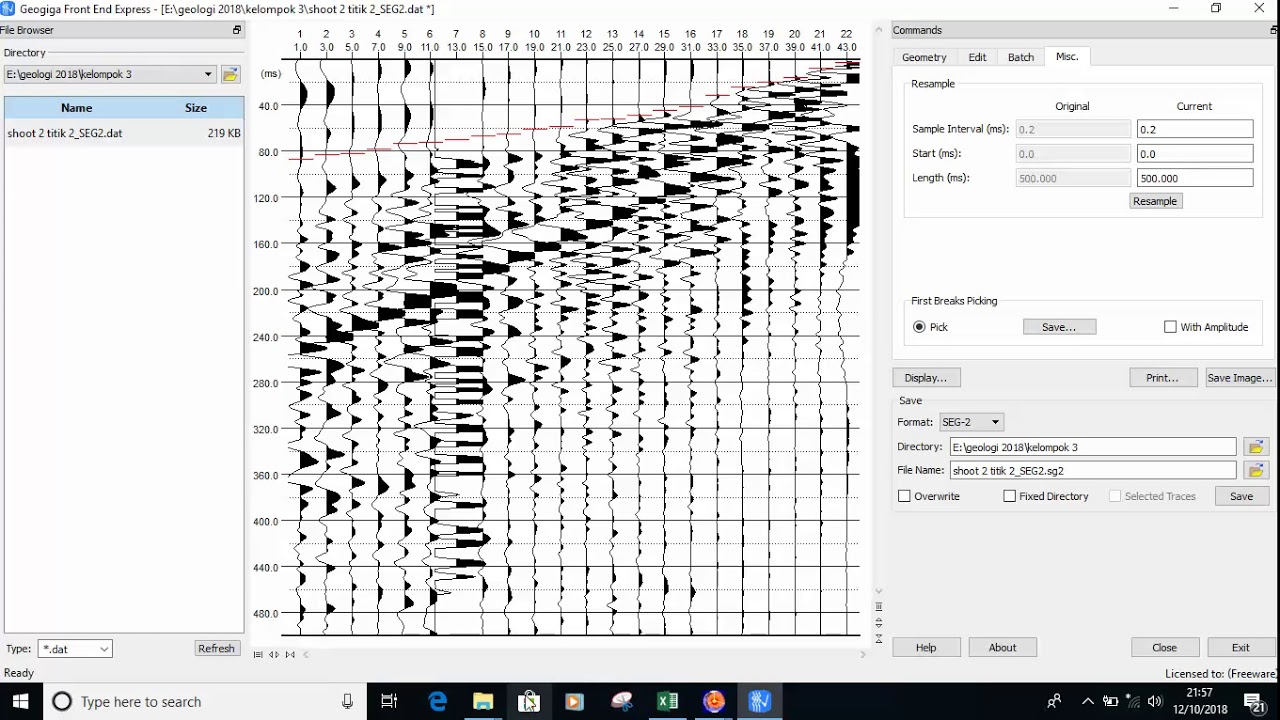1280x720 pixels.
Task: Click vertical lines icon beside plot
Action: (x=879, y=606)
